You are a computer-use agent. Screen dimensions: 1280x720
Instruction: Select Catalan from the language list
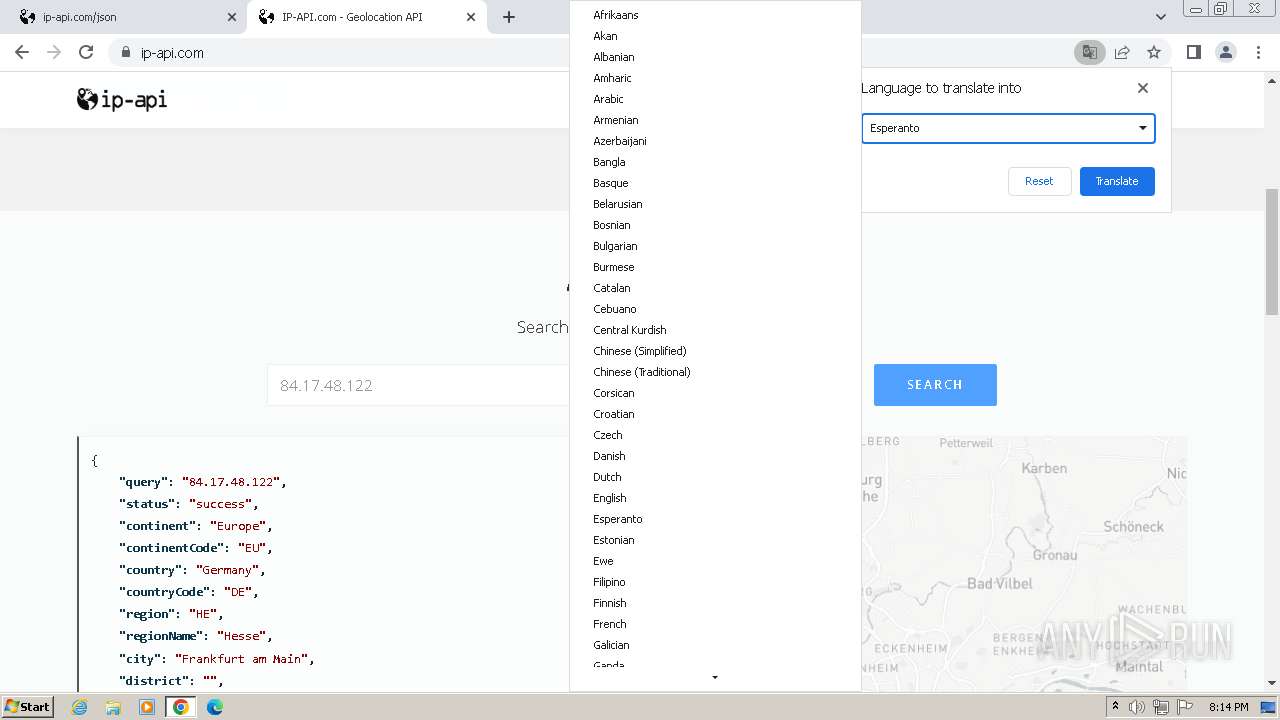click(x=715, y=288)
